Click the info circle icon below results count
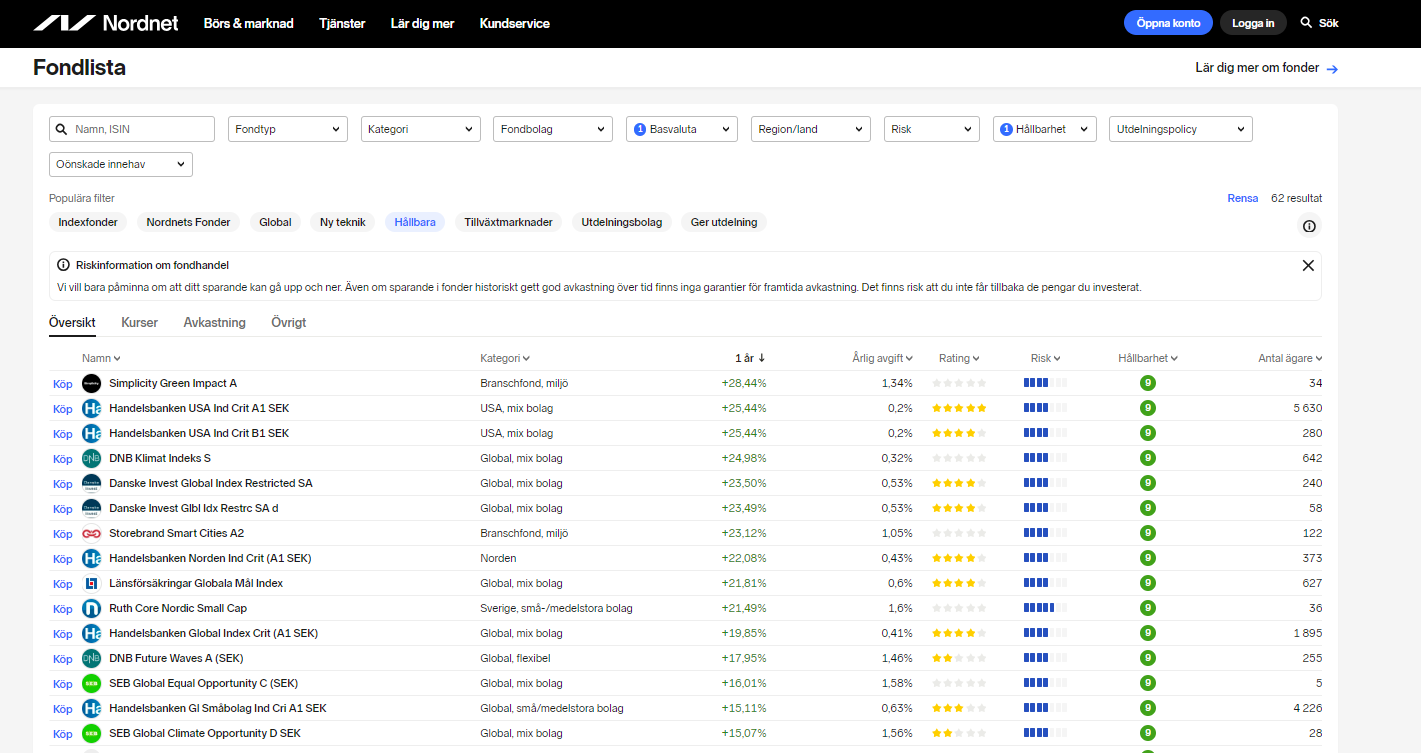Image resolution: width=1421 pixels, height=753 pixels. [x=1309, y=226]
